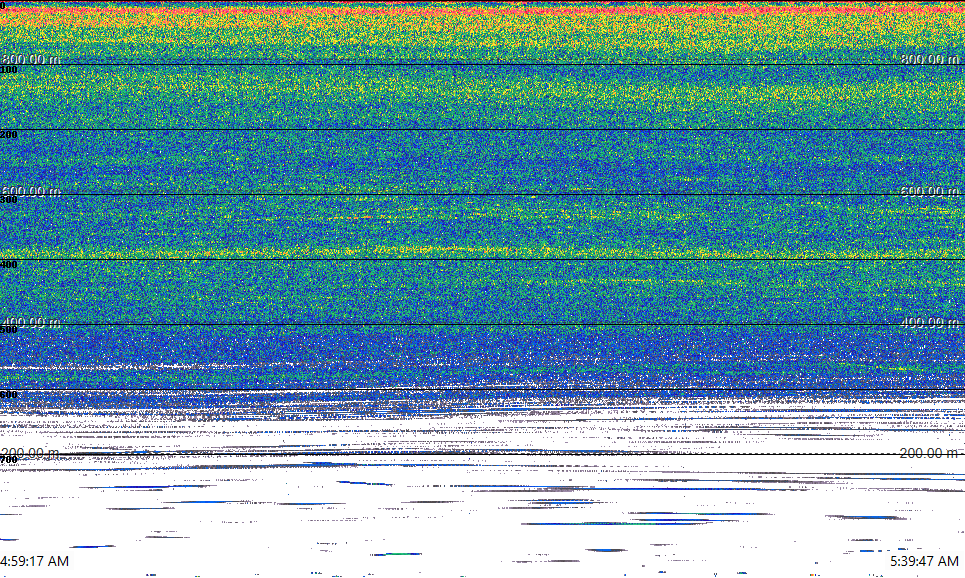The image size is (965, 578).
Task: Click the depth grid label 700
Action: 9,460
